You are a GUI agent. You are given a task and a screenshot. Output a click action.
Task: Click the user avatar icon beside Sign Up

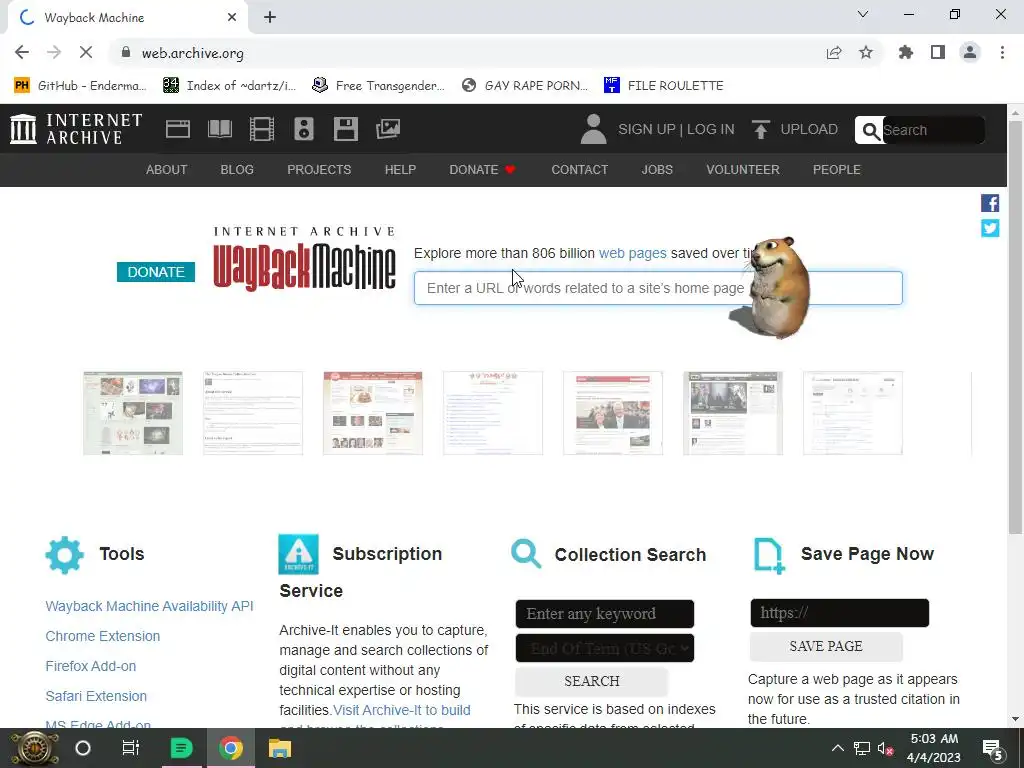pyautogui.click(x=593, y=129)
